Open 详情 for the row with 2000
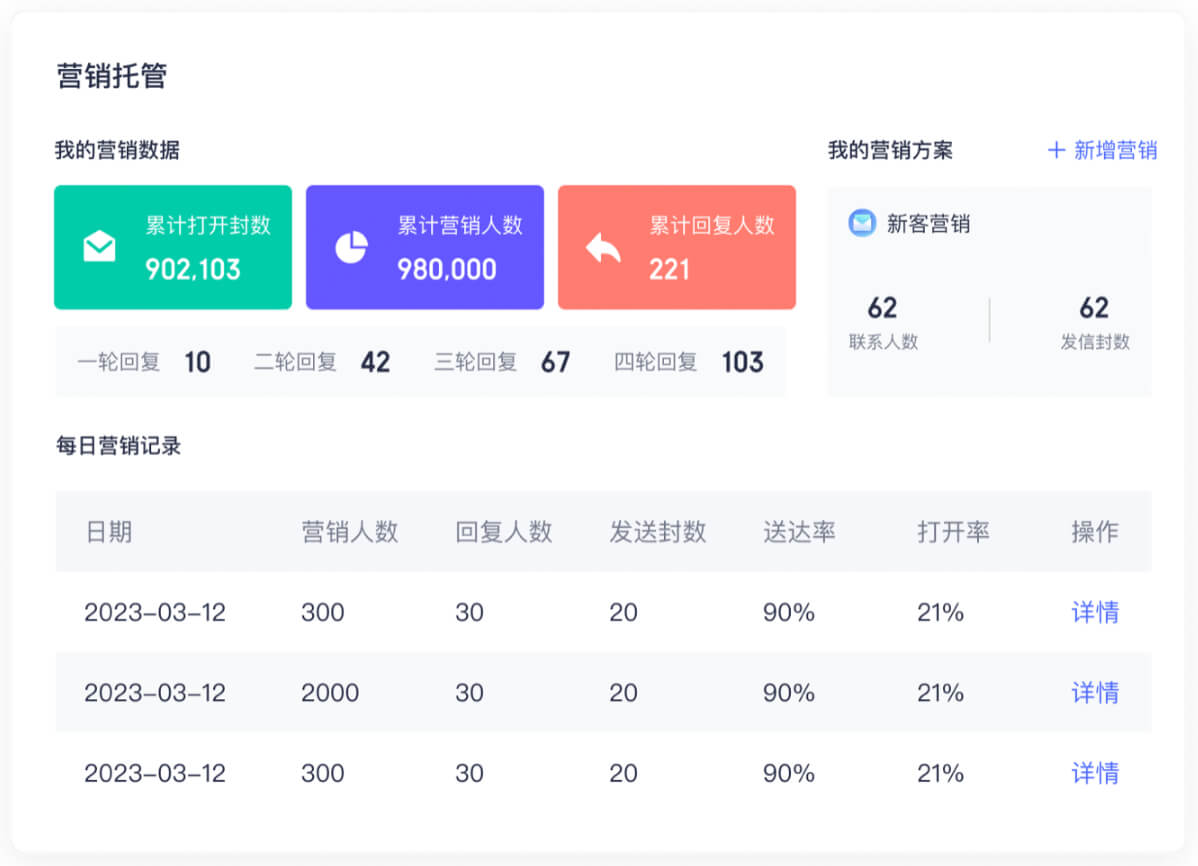 1095,692
